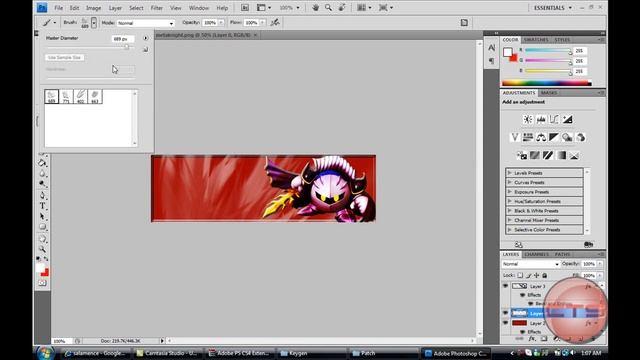Click the Windows Start button
This screenshot has height=360, width=640.
tap(45, 353)
